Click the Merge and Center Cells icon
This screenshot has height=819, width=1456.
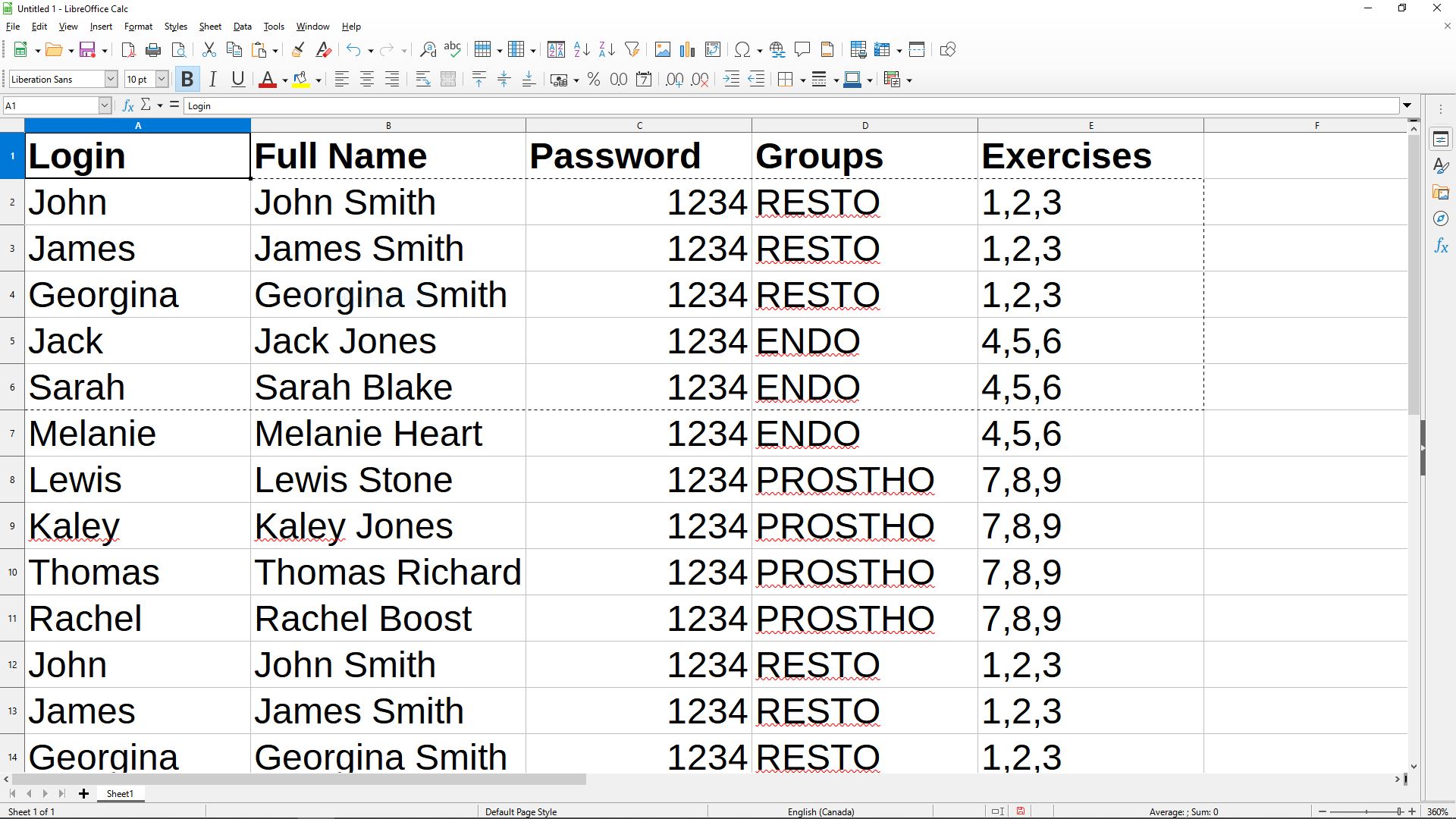(x=448, y=80)
